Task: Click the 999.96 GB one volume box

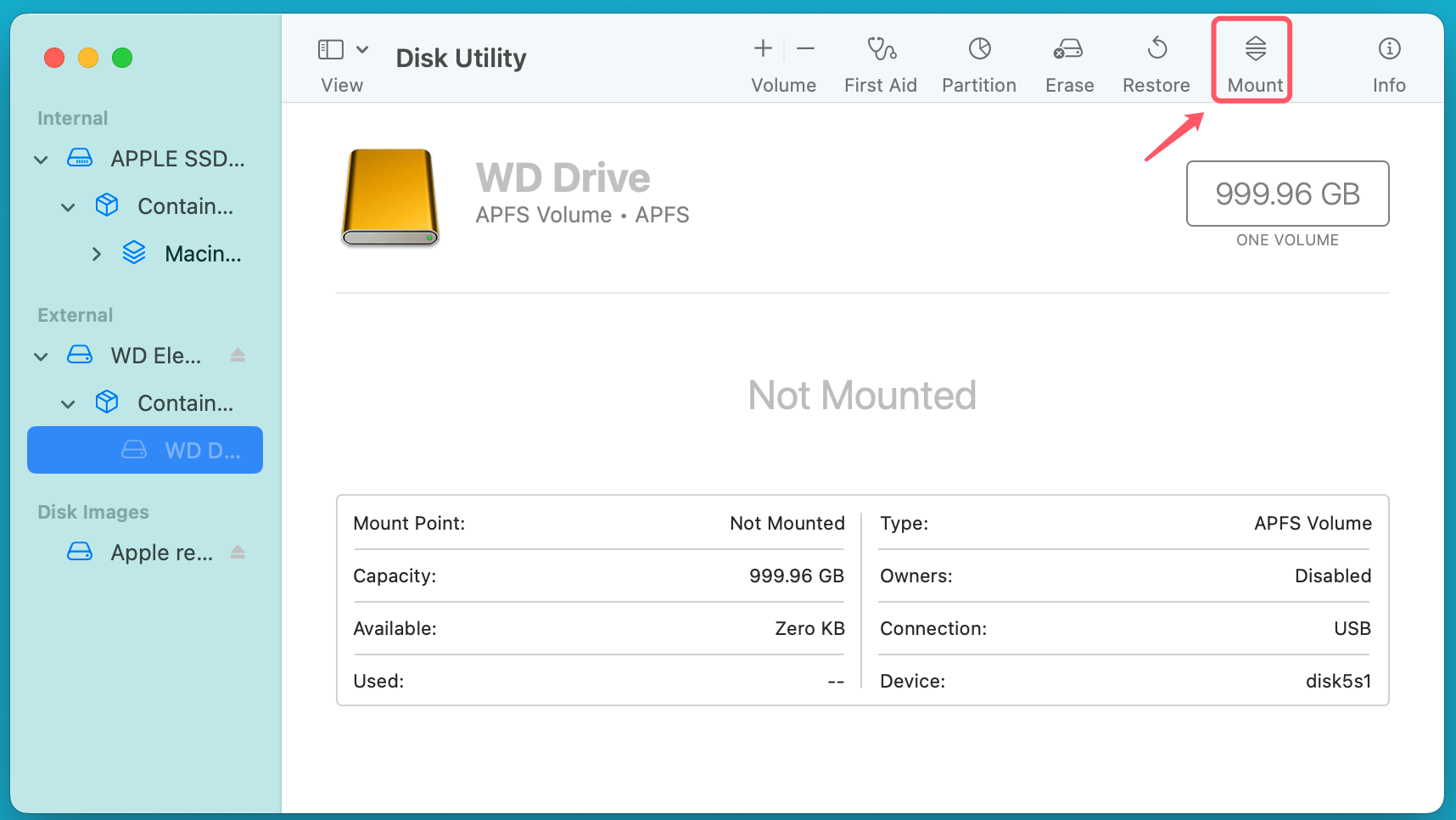Action: pyautogui.click(x=1286, y=194)
